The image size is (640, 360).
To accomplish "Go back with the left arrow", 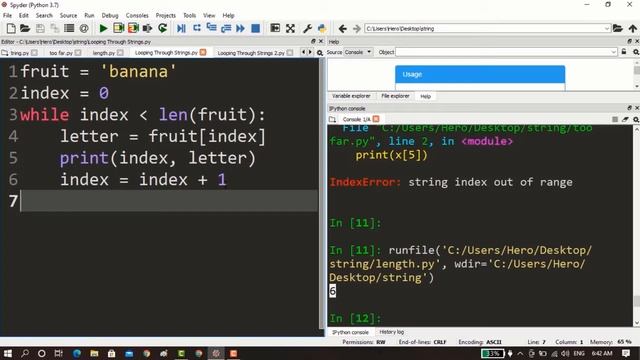I will coord(343,29).
